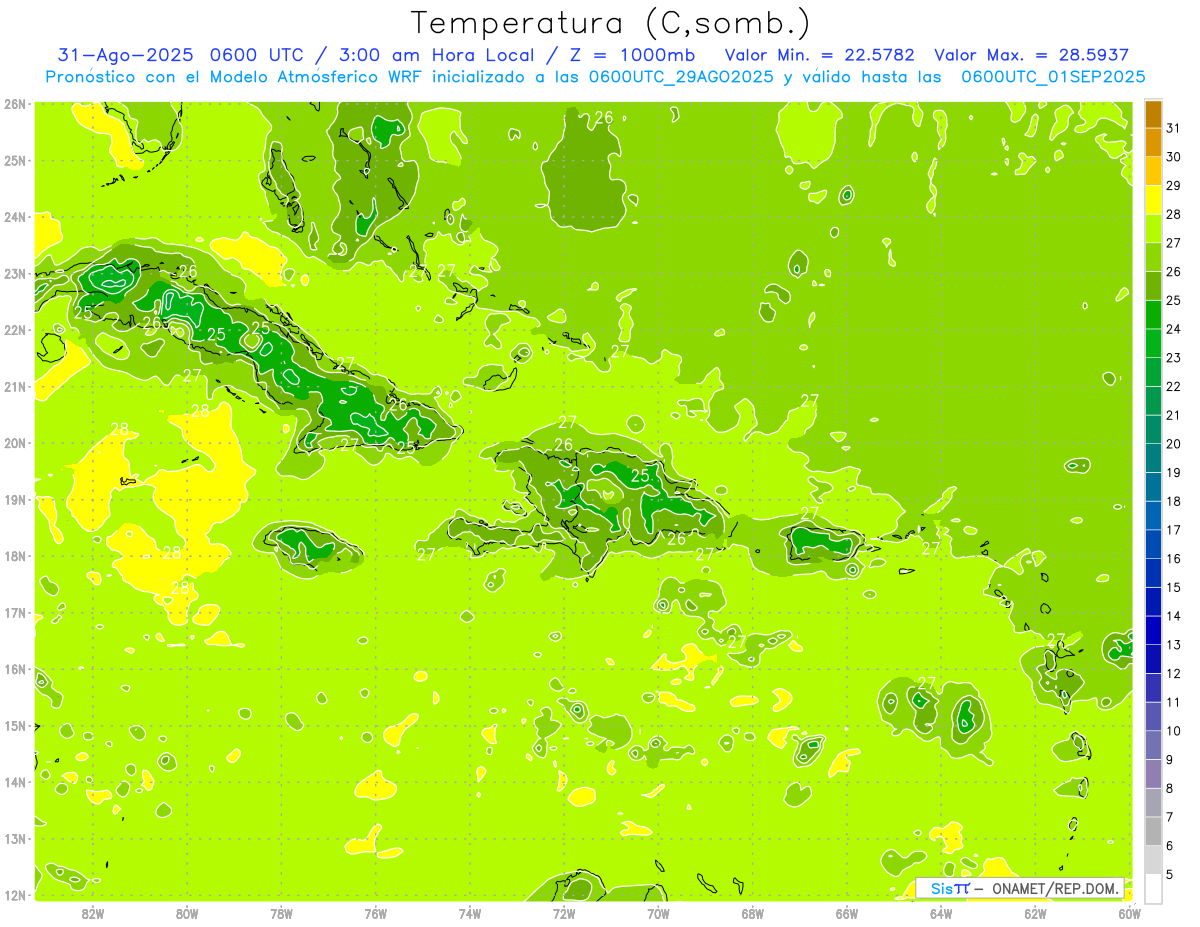
Task: Click the 21N latitude label
Action: click(14, 387)
